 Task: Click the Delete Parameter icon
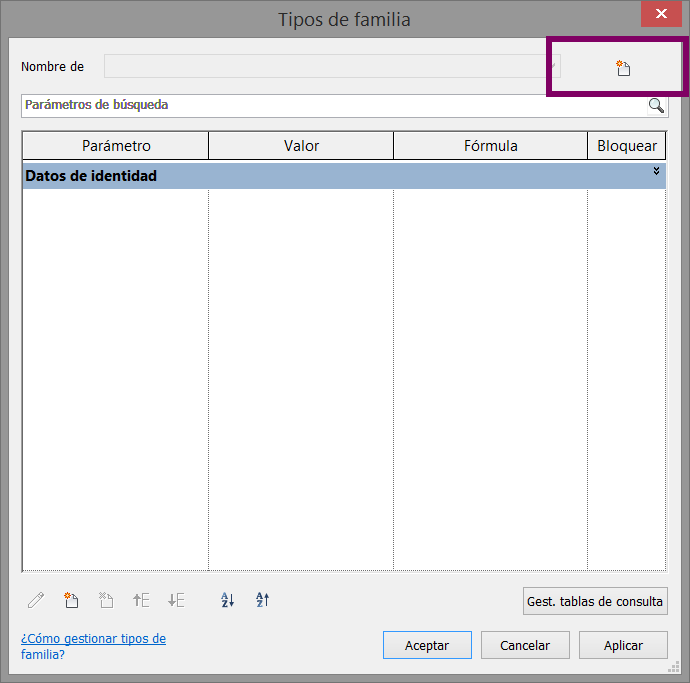click(106, 600)
